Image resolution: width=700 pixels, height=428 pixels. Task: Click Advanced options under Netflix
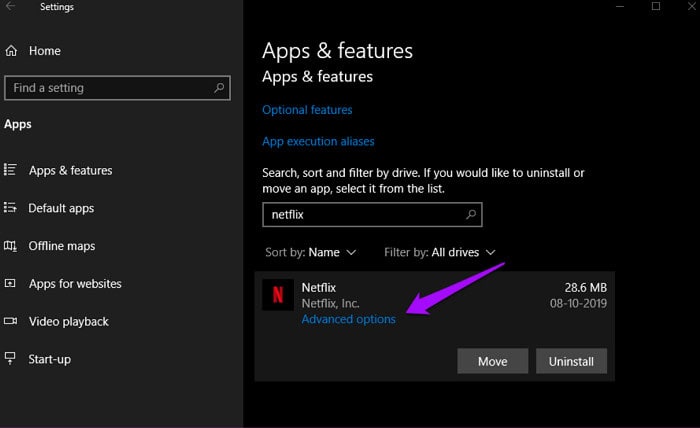pyautogui.click(x=349, y=319)
